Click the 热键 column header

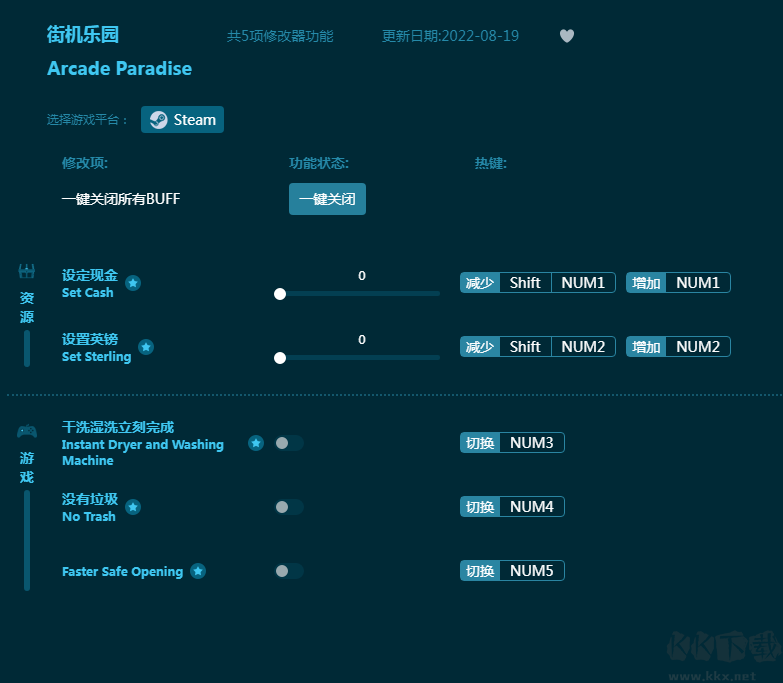490,163
